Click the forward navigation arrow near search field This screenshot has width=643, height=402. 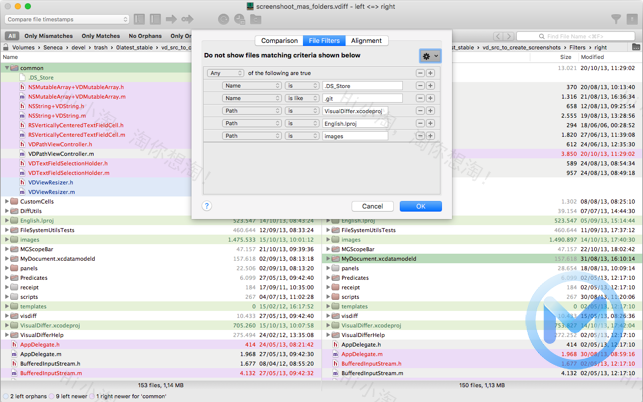click(508, 36)
